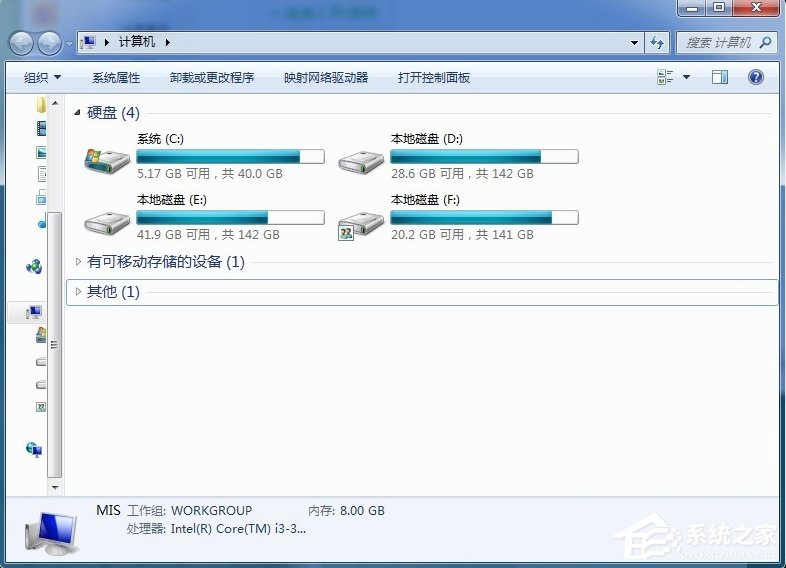Viewport: 786px width, 568px height.
Task: Open Documents library icon in navigation pane
Action: point(42,174)
